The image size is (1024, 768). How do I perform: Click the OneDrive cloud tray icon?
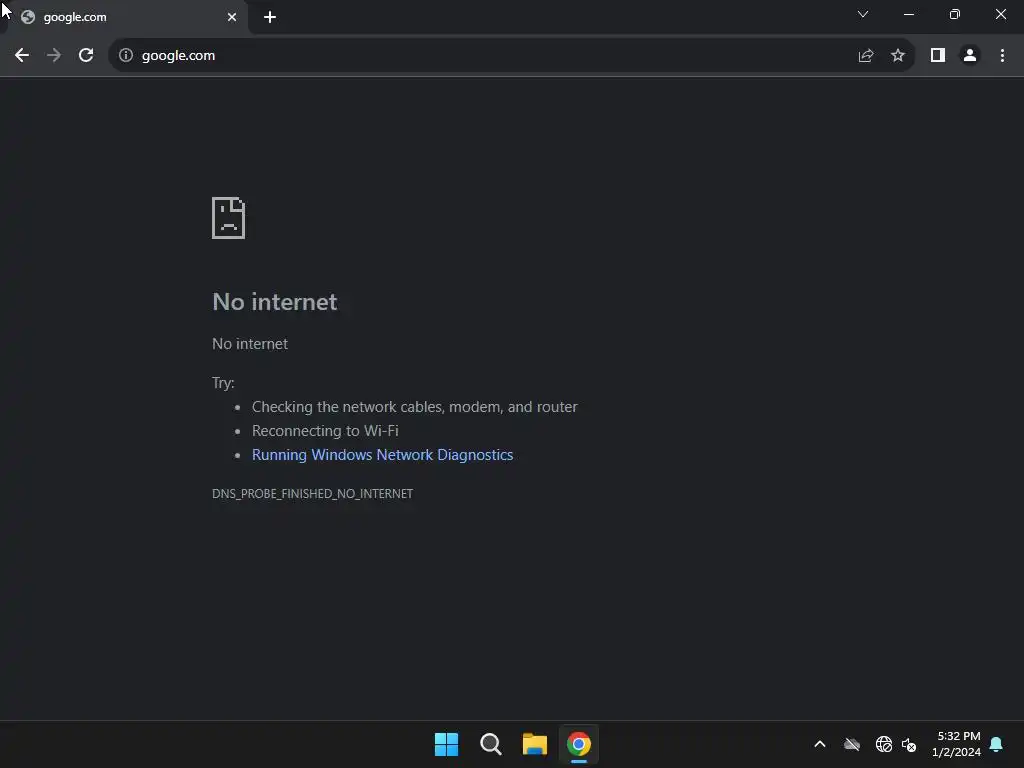[x=852, y=744]
